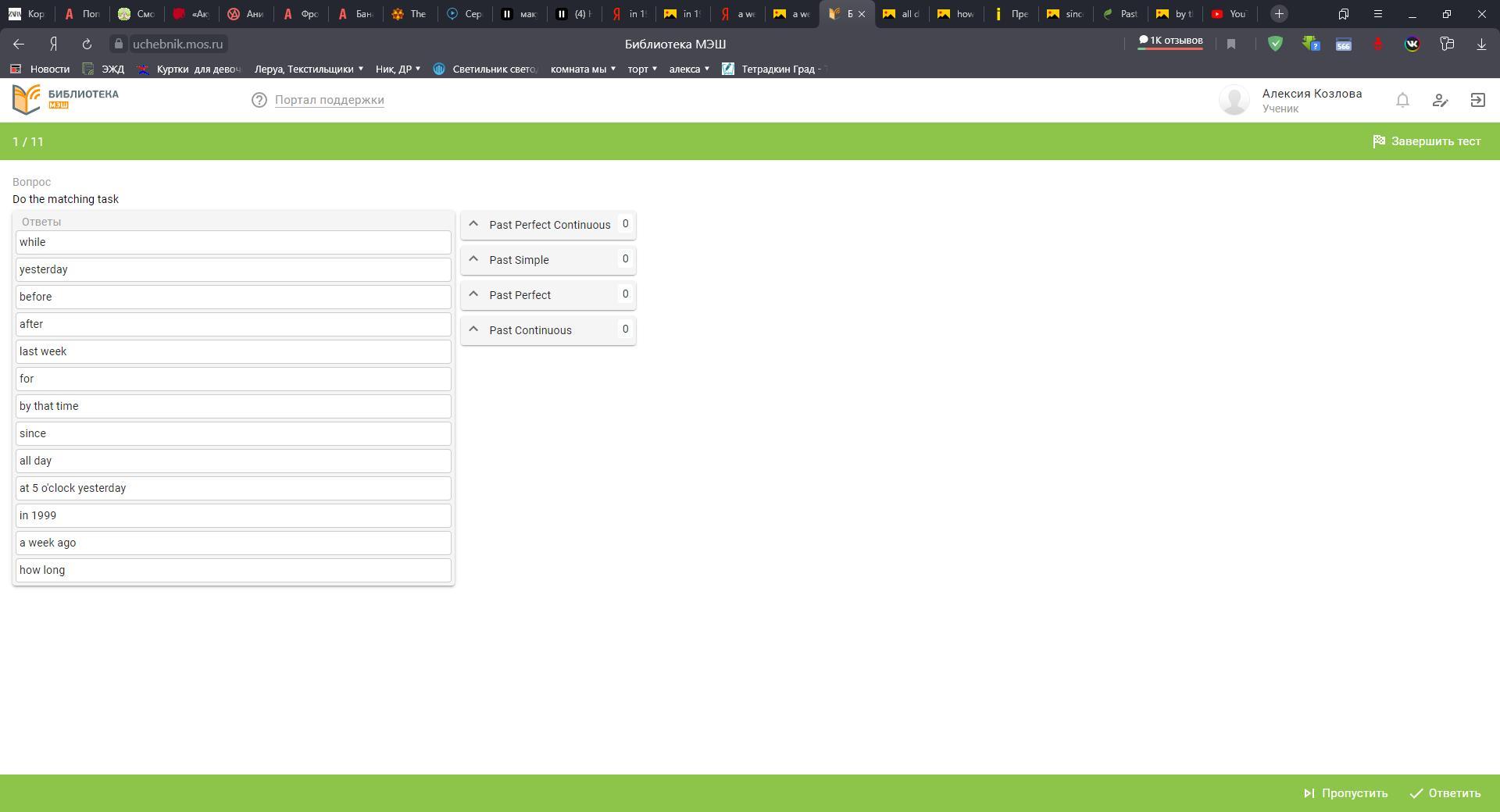Open the browser downloads icon
The image size is (1500, 812).
(x=1480, y=45)
